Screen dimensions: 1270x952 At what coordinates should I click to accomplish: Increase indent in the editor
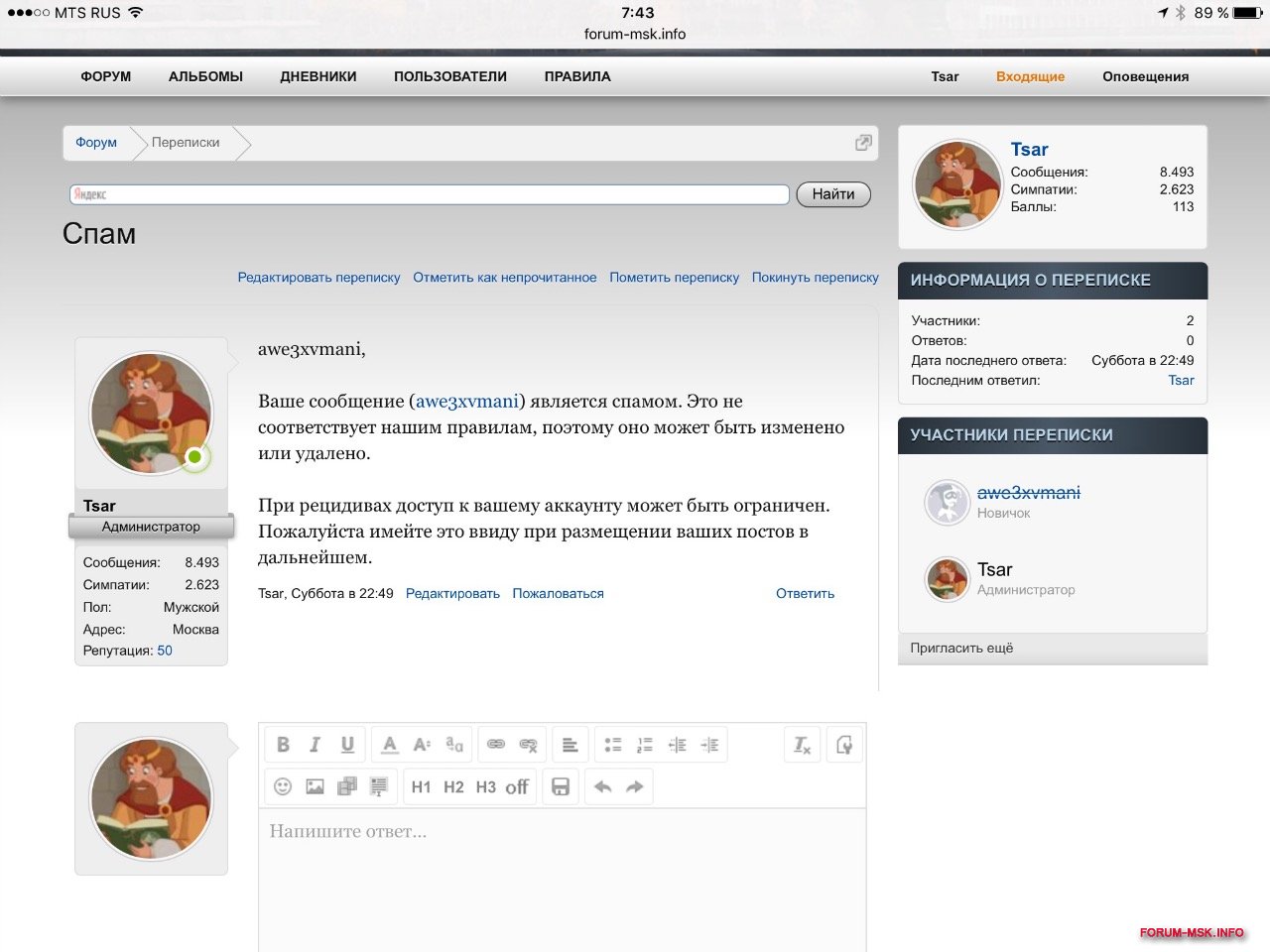click(709, 745)
